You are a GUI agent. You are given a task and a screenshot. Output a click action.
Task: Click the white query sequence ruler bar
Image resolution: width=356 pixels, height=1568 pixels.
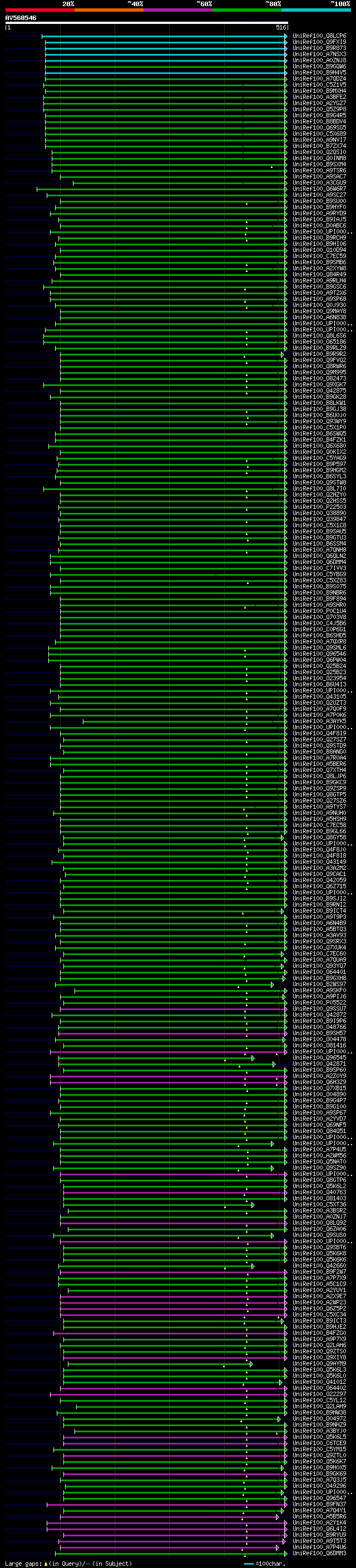pyautogui.click(x=147, y=23)
